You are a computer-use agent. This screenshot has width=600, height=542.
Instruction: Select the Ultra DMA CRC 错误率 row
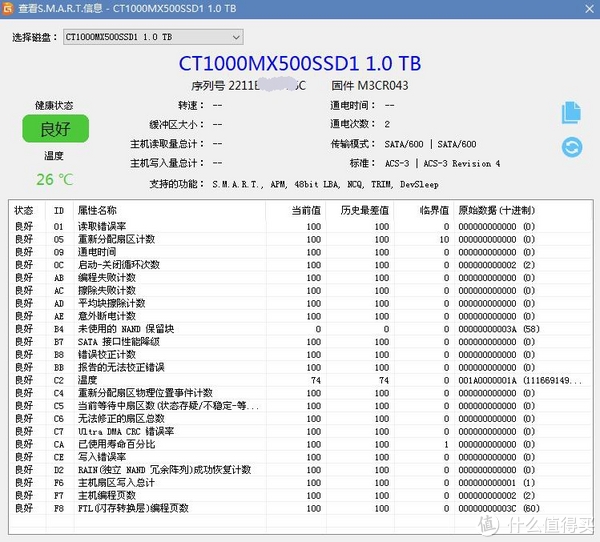coord(300,432)
